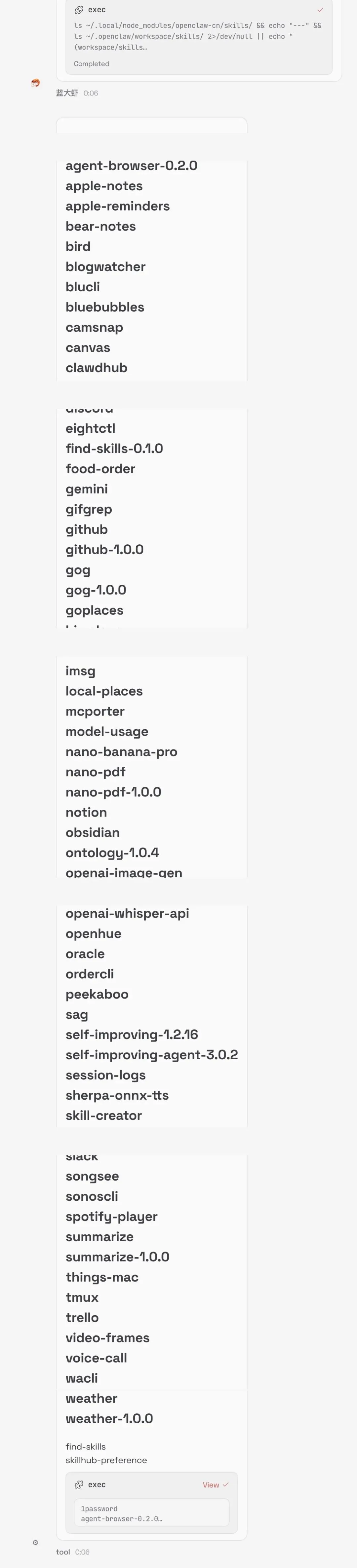
Task: Expand the 1password output preview block
Action: [x=151, y=1513]
